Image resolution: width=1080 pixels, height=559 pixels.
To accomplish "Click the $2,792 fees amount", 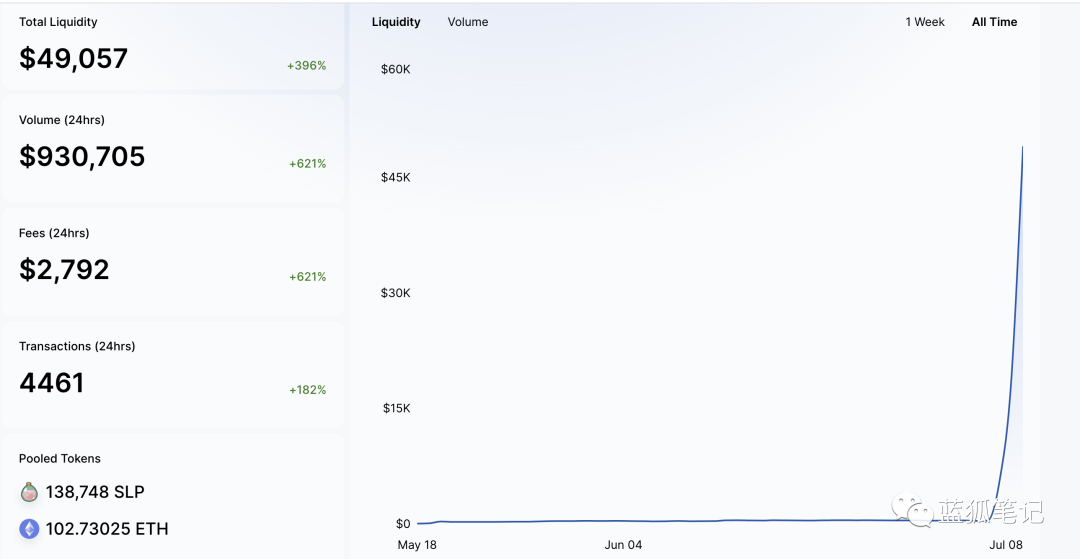I will 64,269.
